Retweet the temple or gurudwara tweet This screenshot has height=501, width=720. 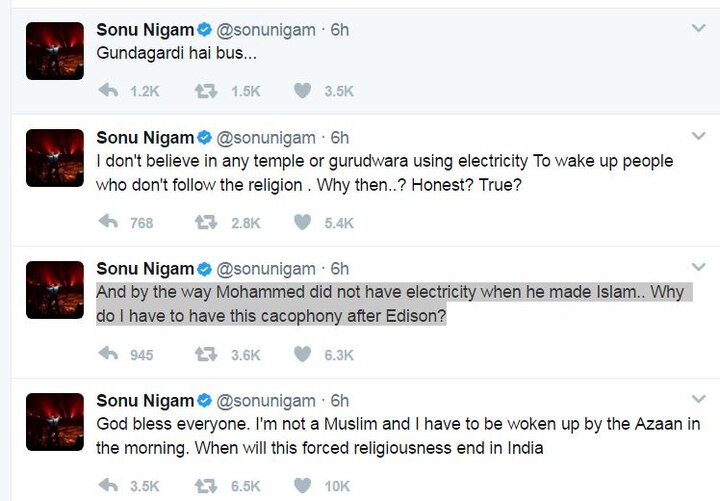(207, 222)
